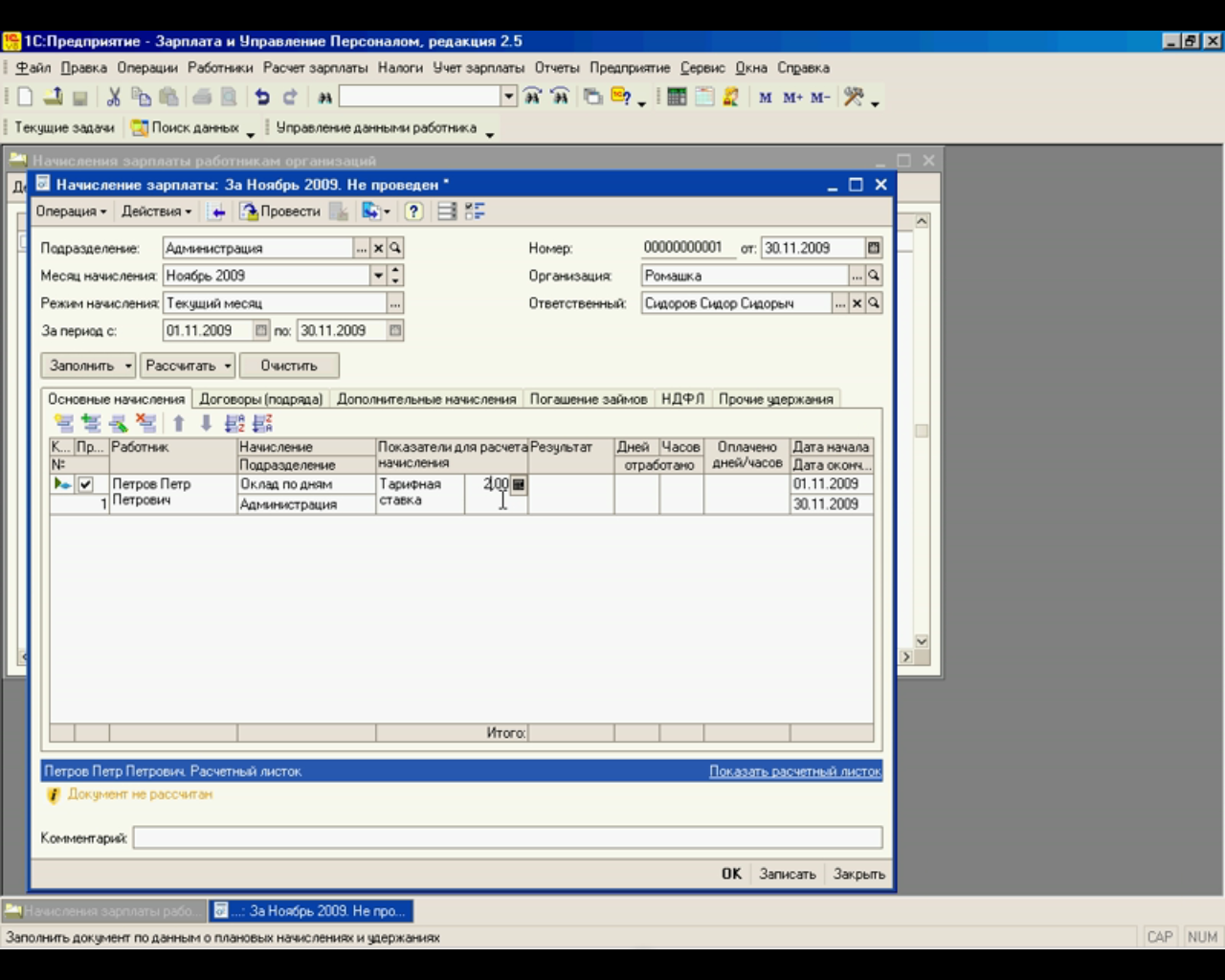Click the go-back arrow icon in document toolbar
1225x980 pixels.
click(x=217, y=212)
